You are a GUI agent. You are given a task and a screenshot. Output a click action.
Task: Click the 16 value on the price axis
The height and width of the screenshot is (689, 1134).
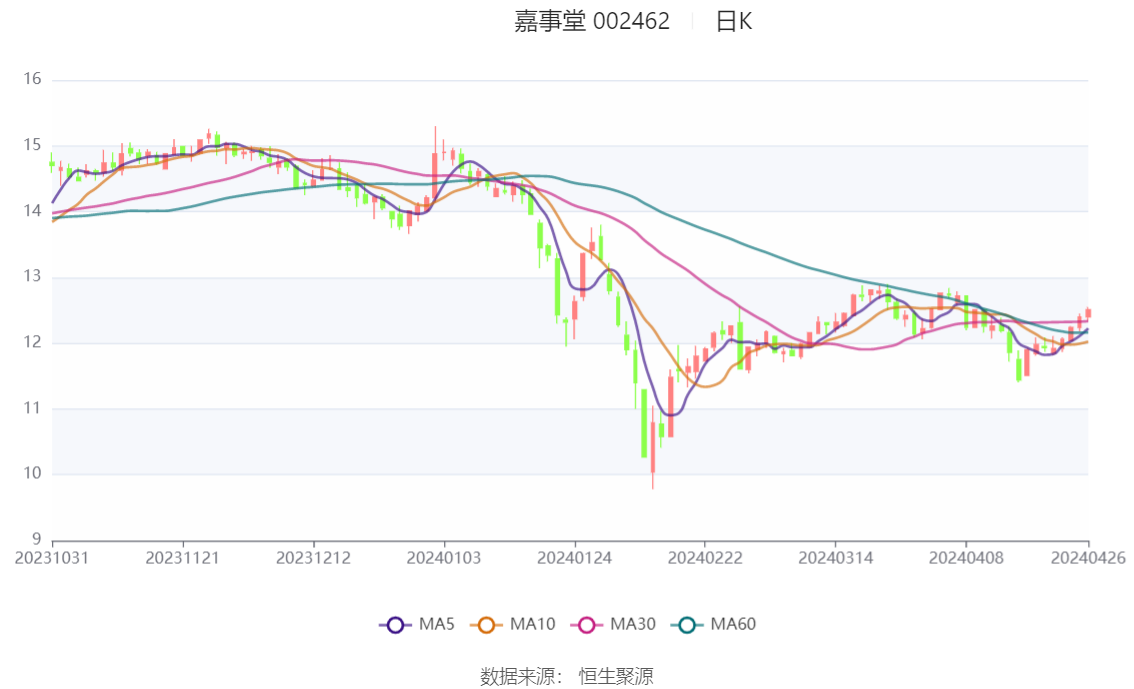(32, 80)
